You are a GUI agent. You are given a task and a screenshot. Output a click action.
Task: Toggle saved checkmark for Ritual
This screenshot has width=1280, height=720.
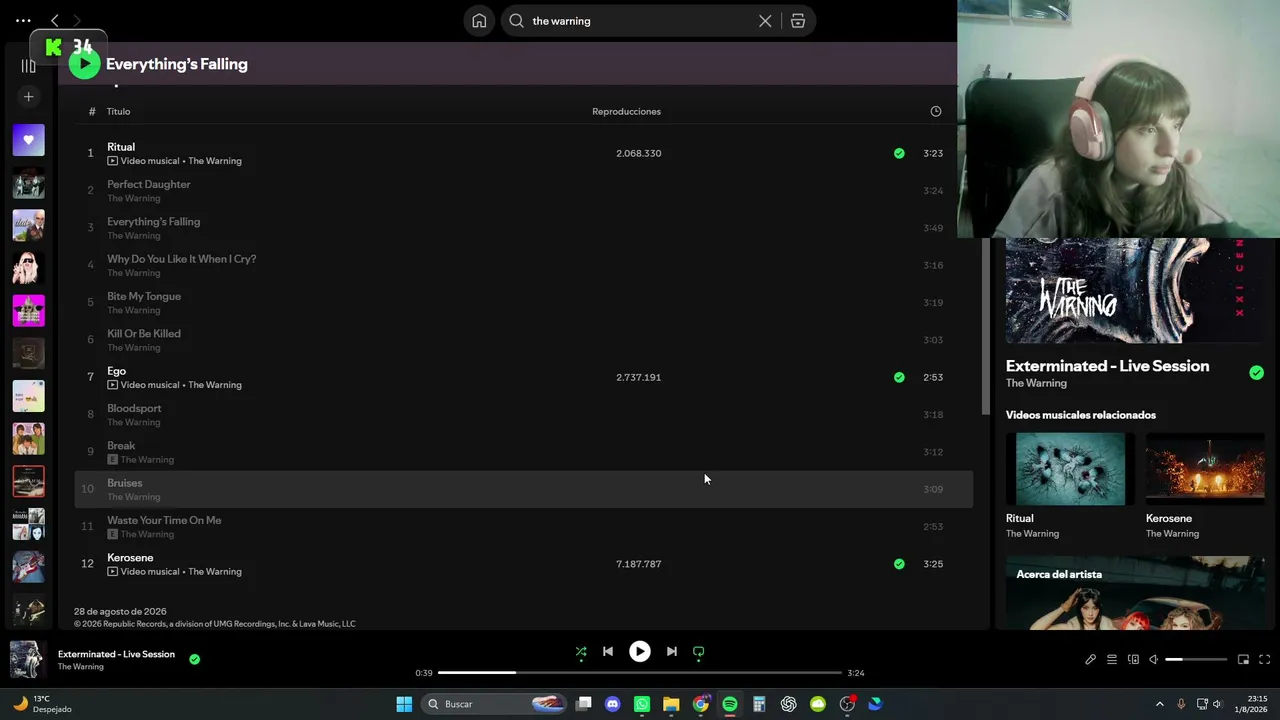click(x=899, y=153)
